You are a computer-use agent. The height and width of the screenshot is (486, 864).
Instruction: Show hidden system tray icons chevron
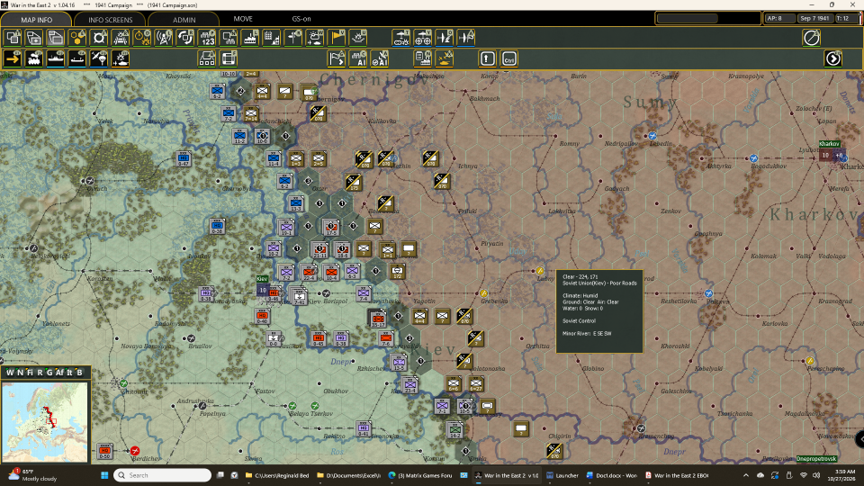746,475
